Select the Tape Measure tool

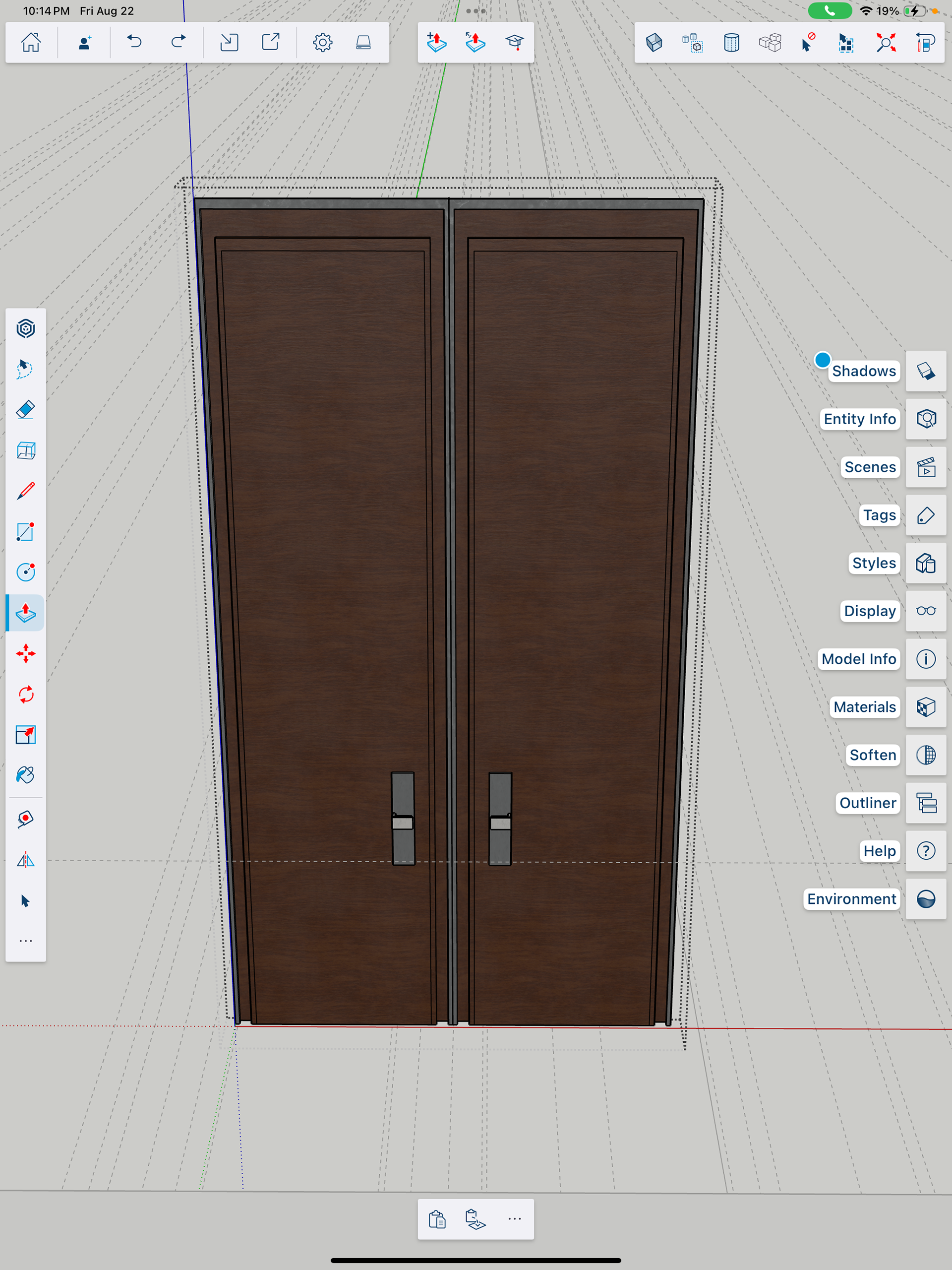26,819
